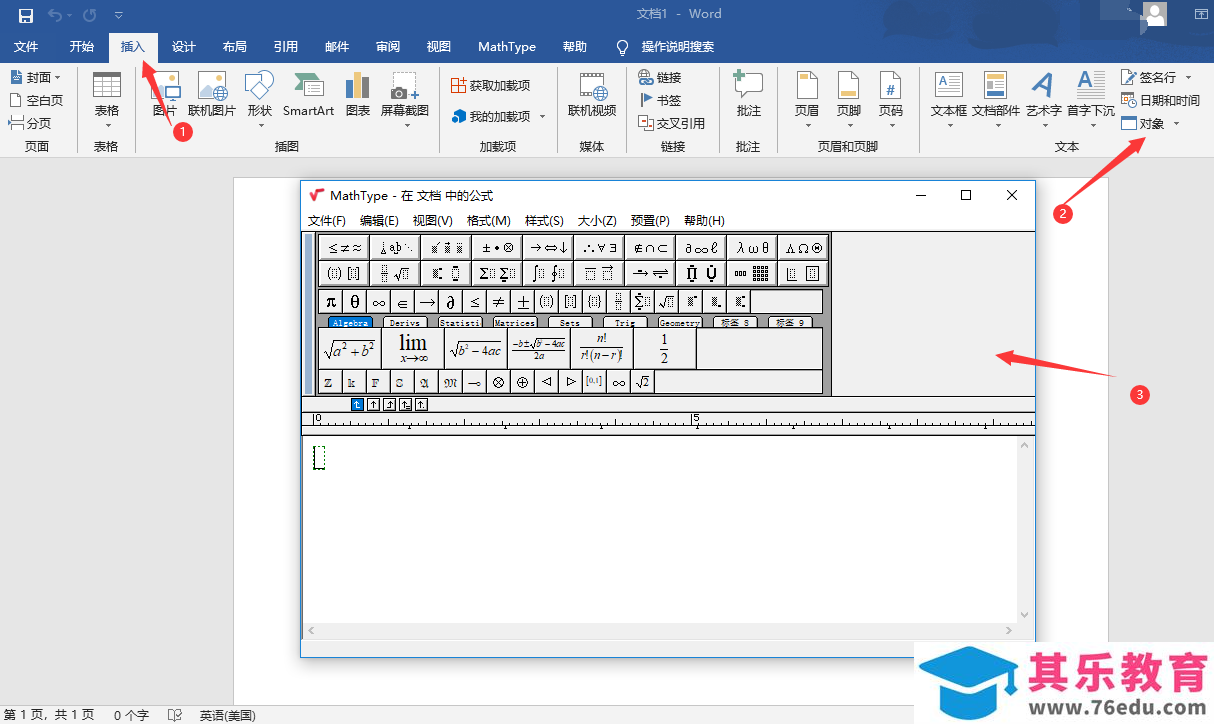This screenshot has width=1214, height=724.
Task: Open the matrix templates palette
Action: (752, 273)
